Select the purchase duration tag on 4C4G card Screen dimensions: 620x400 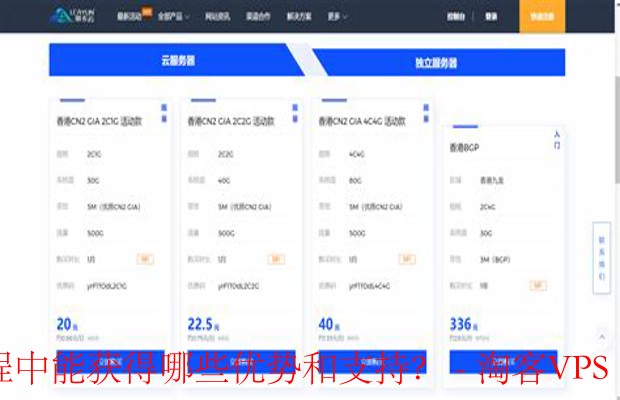click(407, 258)
